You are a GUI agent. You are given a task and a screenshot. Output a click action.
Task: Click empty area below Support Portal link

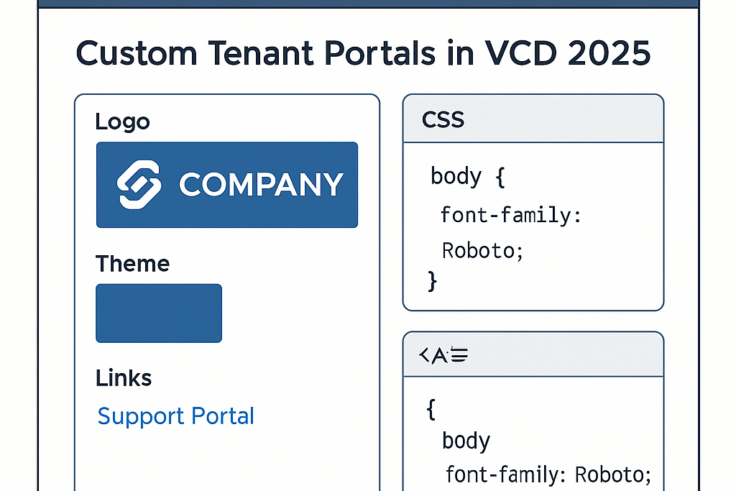(x=227, y=460)
